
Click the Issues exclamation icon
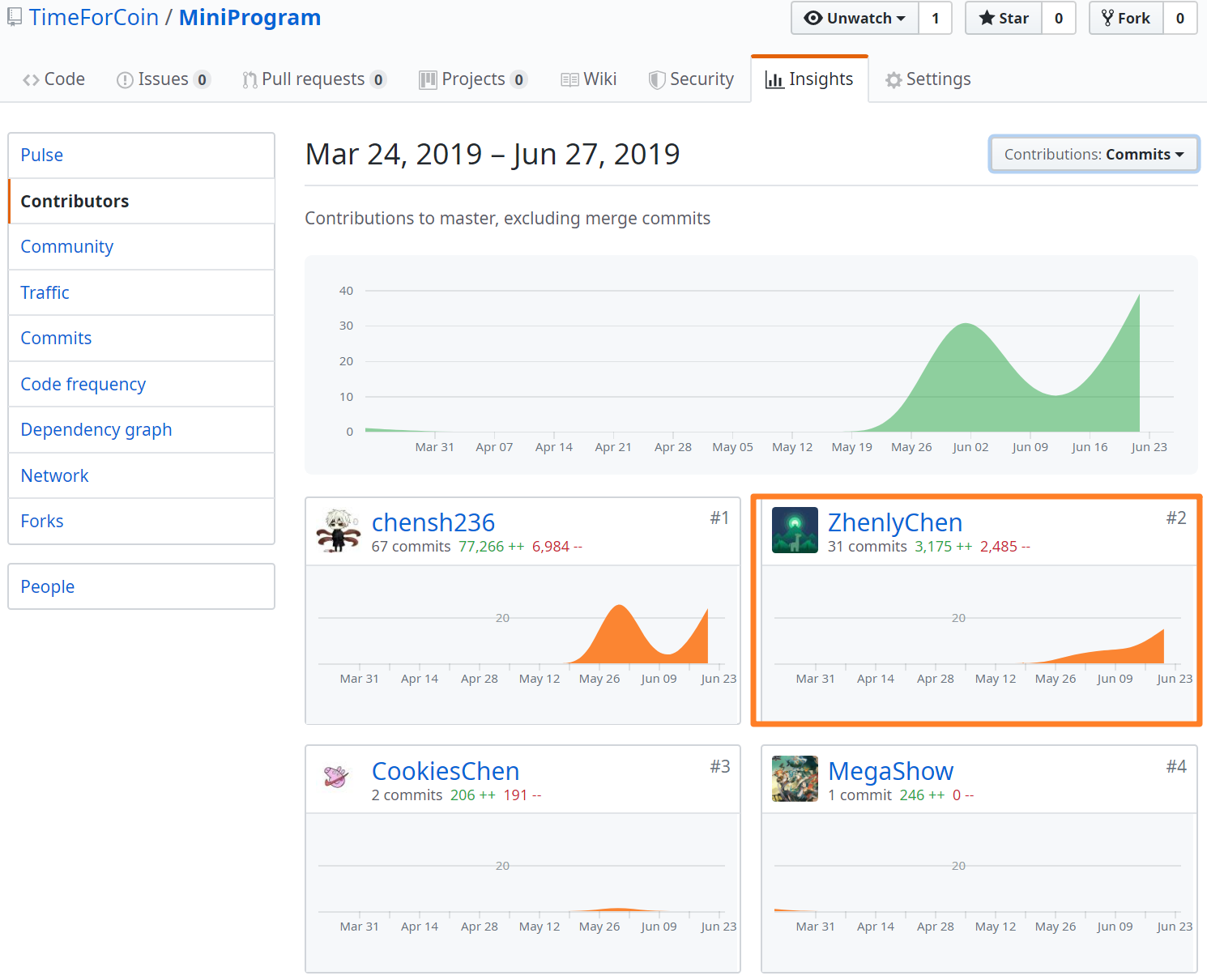(125, 80)
